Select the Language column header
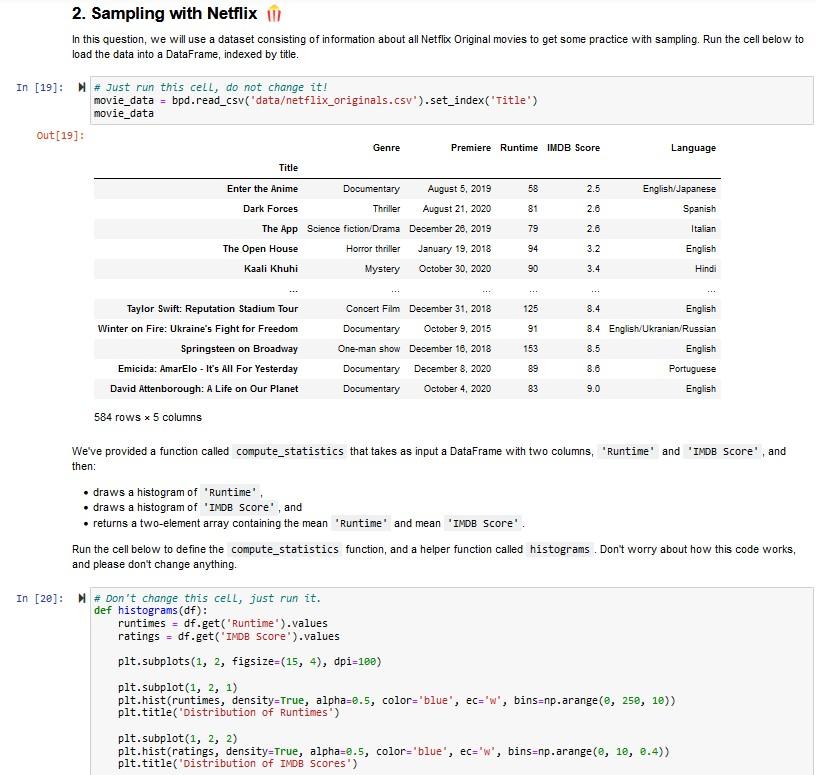 point(693,148)
